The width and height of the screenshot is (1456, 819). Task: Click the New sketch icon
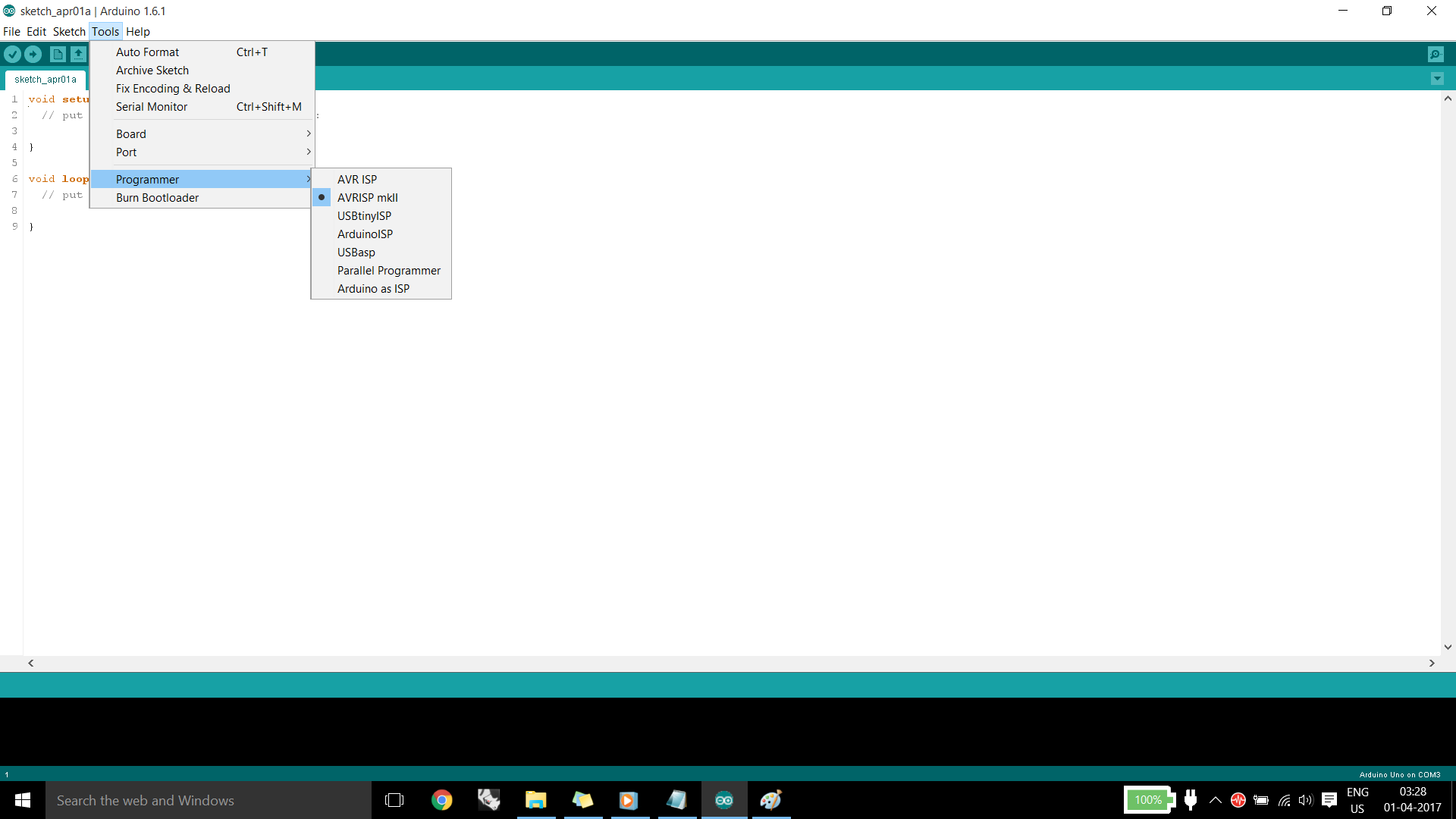click(58, 54)
